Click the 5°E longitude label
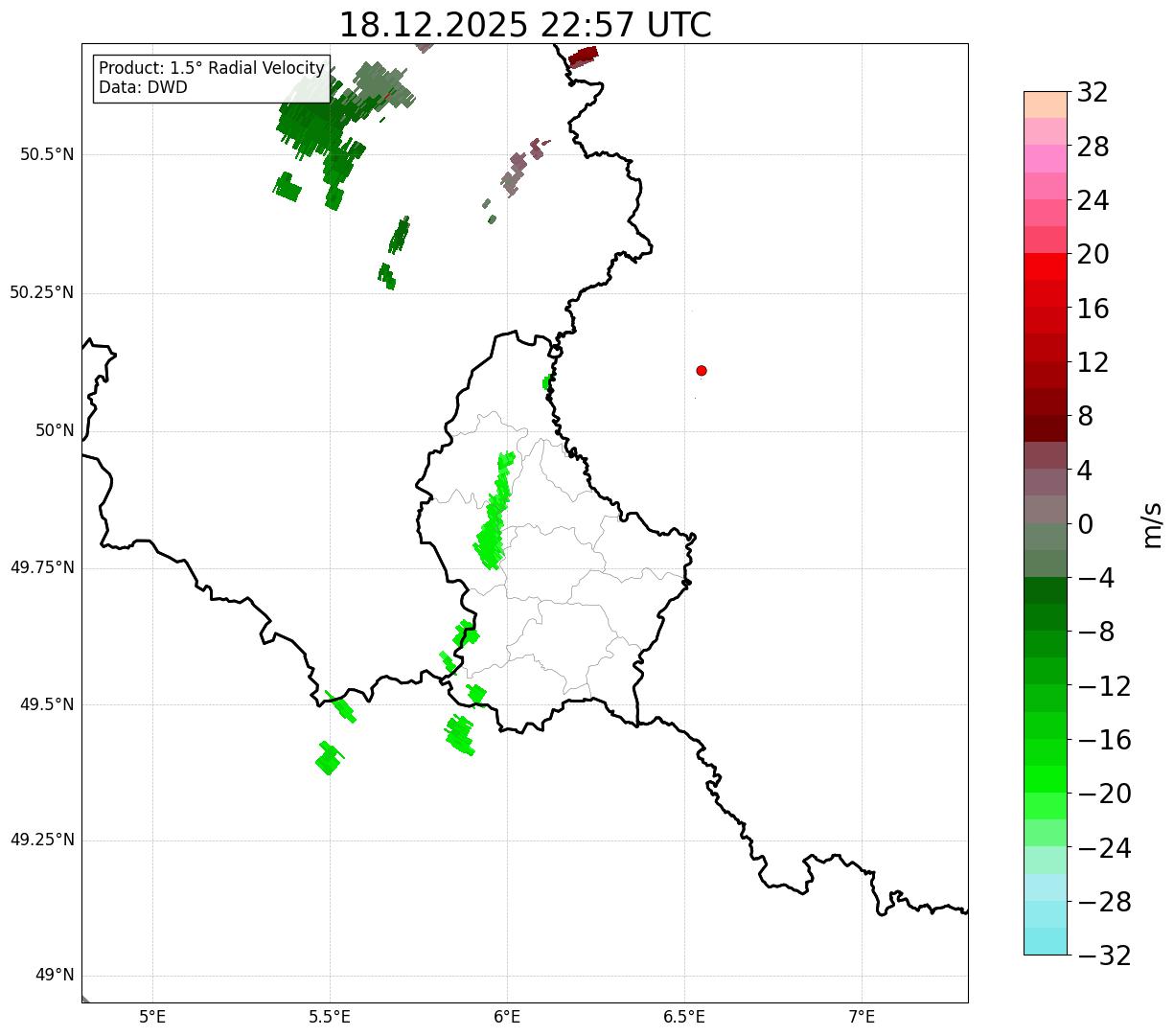 152,1017
